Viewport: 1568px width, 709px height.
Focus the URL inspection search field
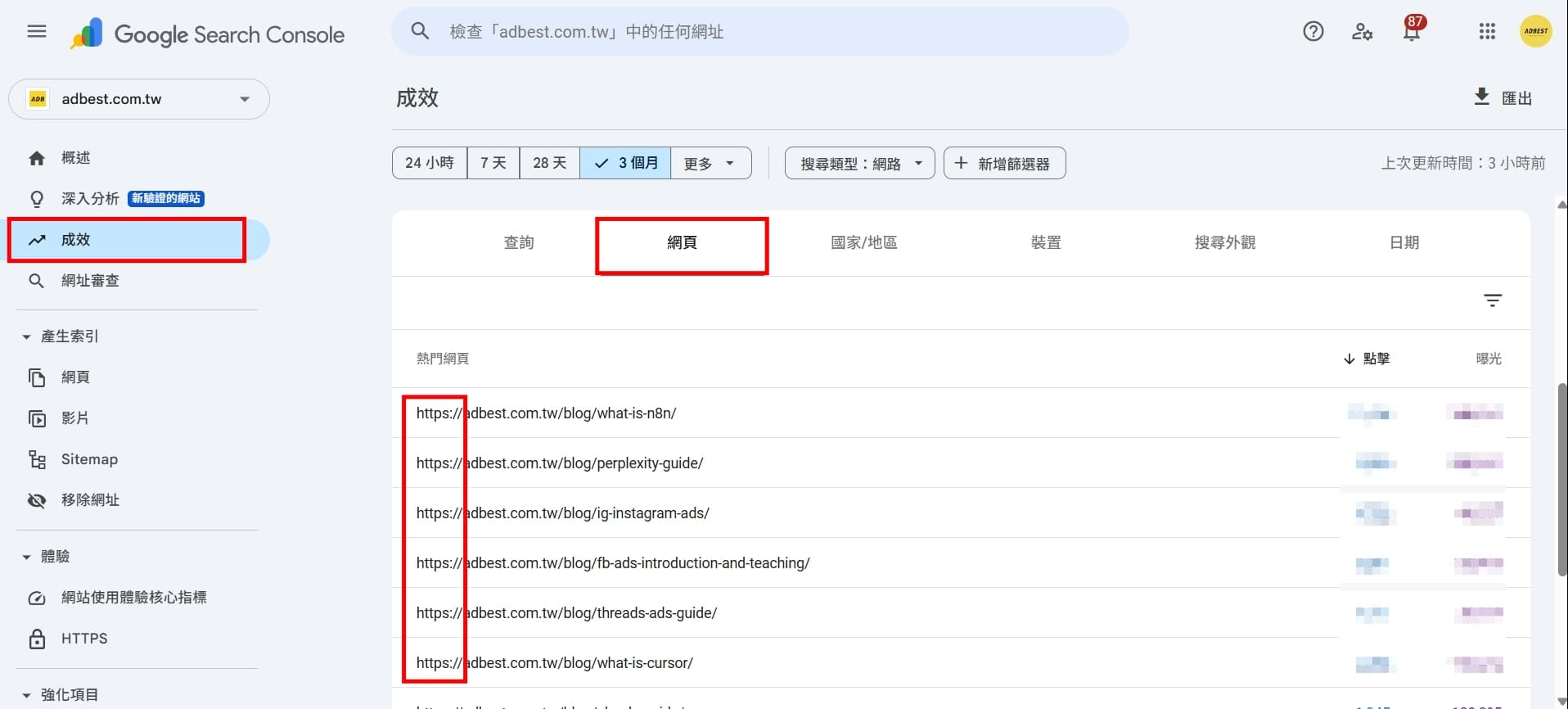[x=759, y=32]
